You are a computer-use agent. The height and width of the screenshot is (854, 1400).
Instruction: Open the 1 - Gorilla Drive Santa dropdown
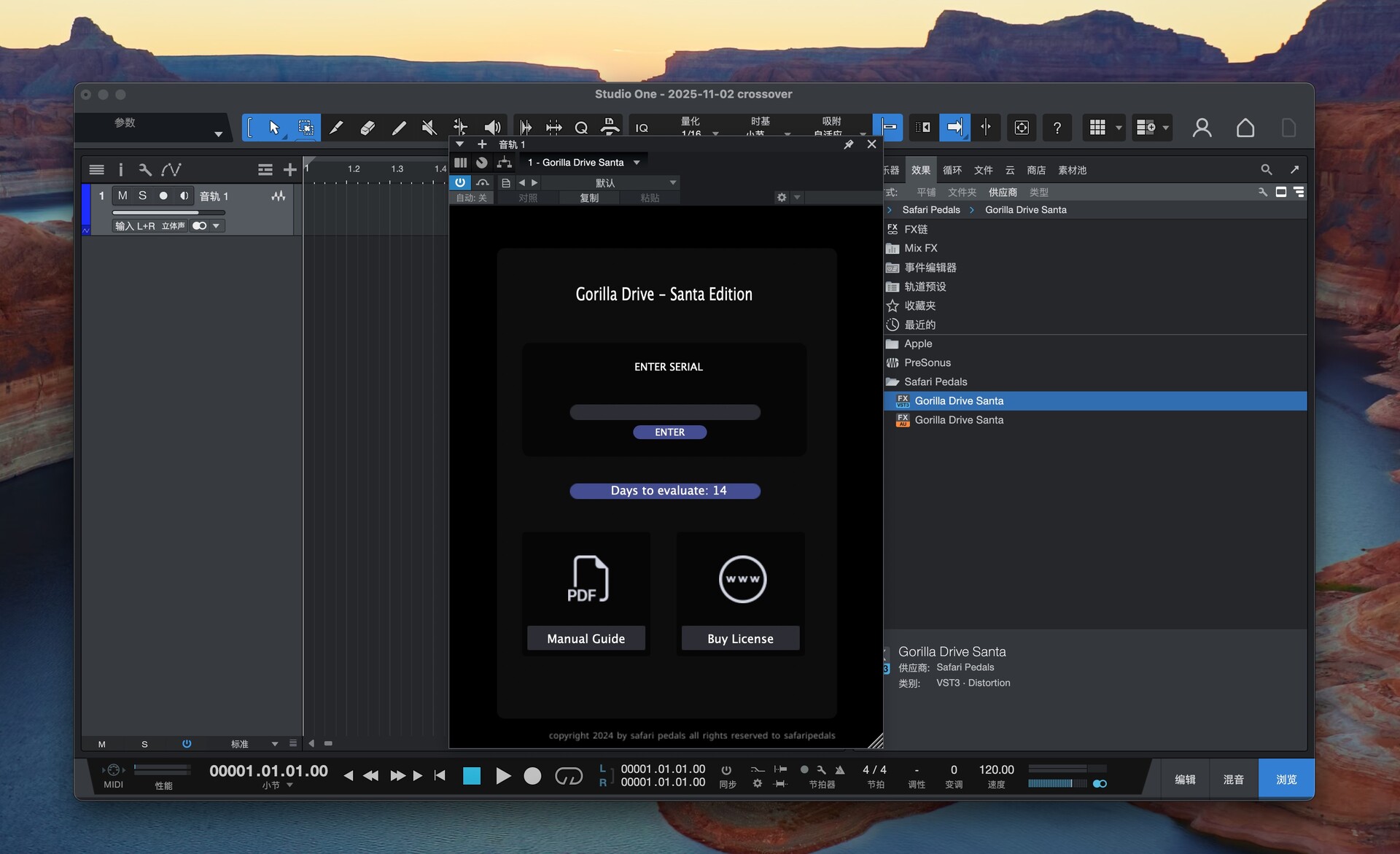coord(583,163)
